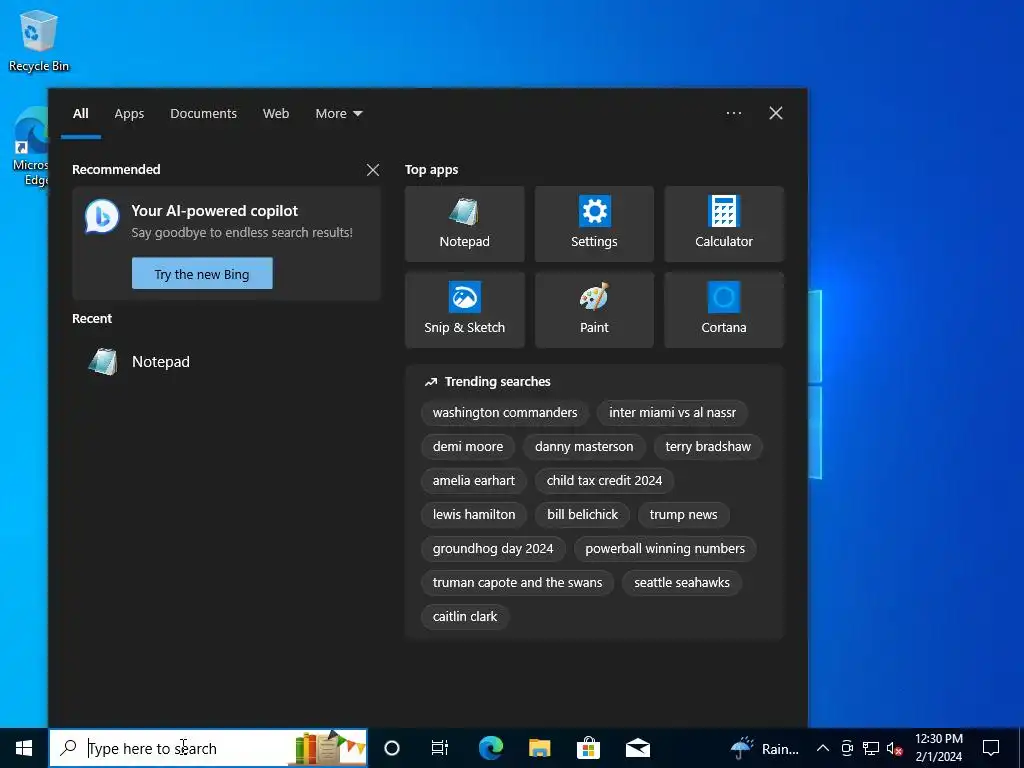1024x768 pixels.
Task: Click the terry bradshaw trending chip
Action: (708, 447)
